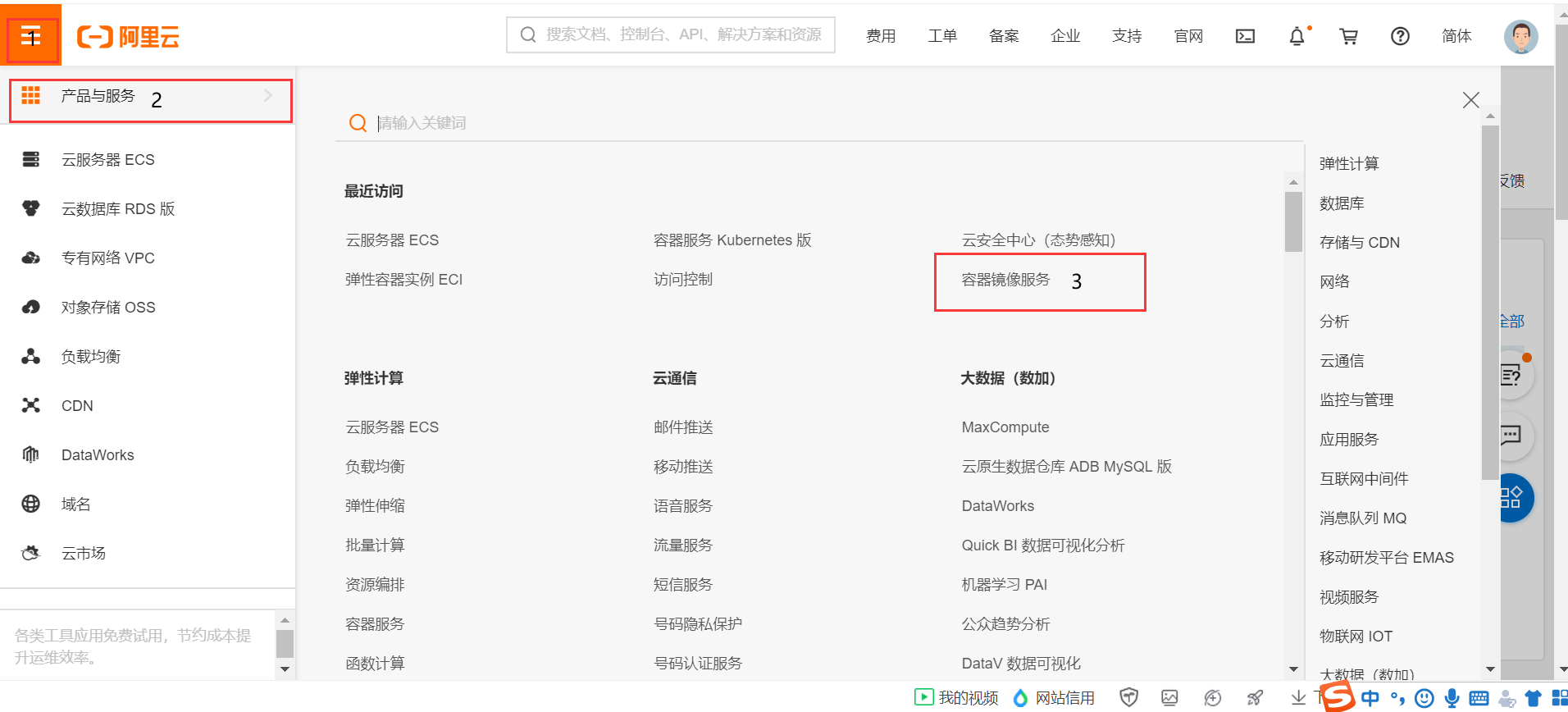Open 云安全中心（态势感知）link

pos(1038,240)
